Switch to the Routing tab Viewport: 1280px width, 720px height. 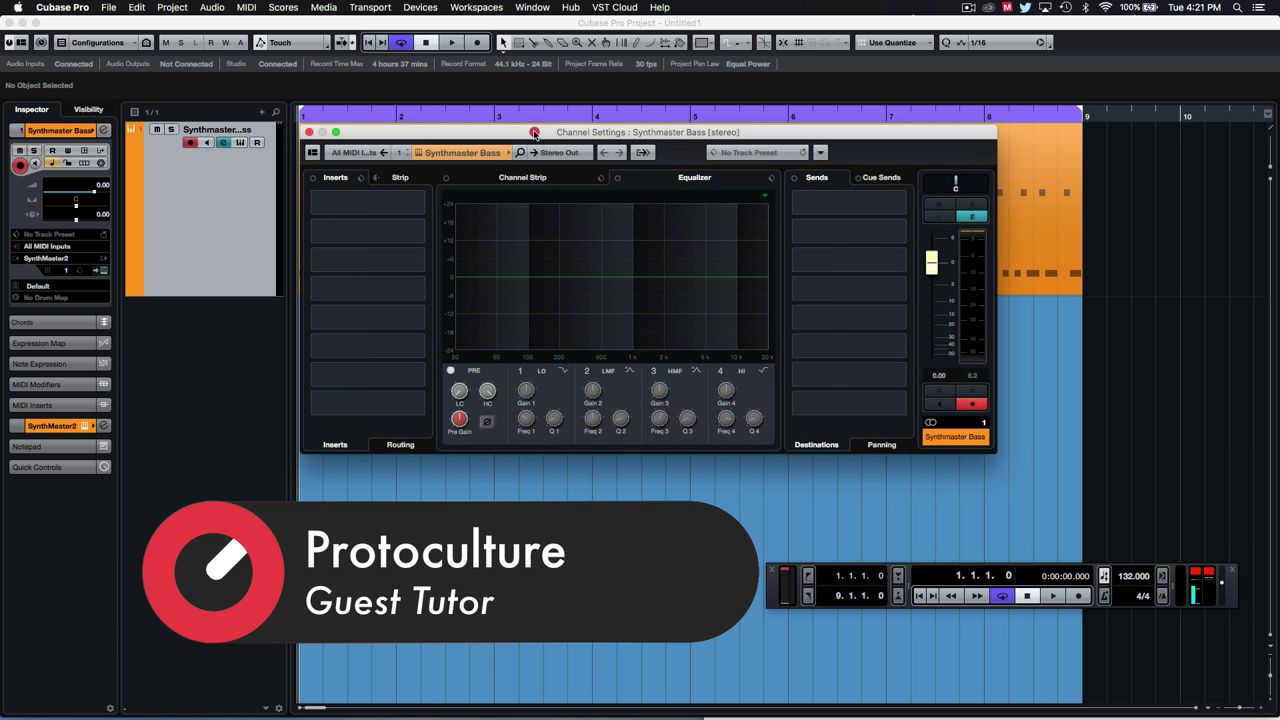400,445
